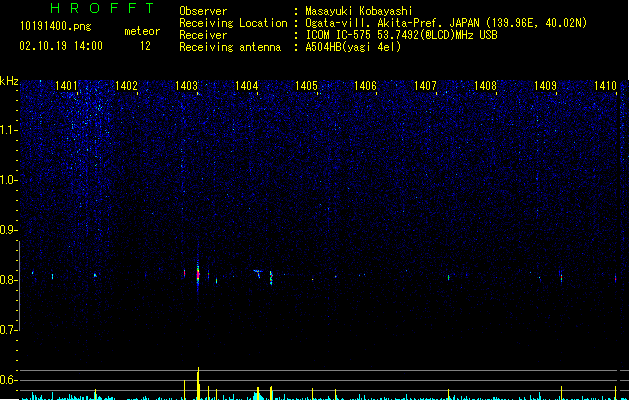Image resolution: width=629 pixels, height=400 pixels.
Task: Click the 1409 time marker
Action: (546, 85)
